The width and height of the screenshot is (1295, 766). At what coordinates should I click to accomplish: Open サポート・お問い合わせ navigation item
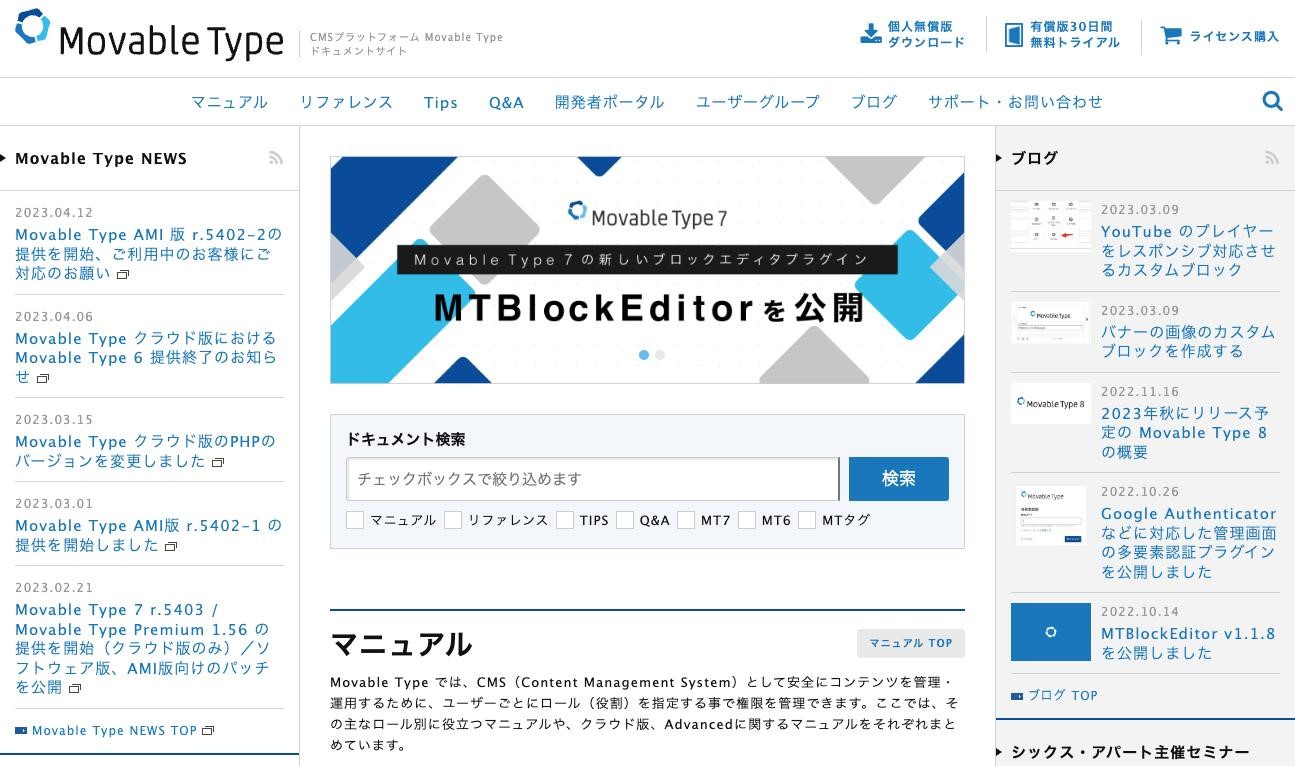click(x=1015, y=102)
